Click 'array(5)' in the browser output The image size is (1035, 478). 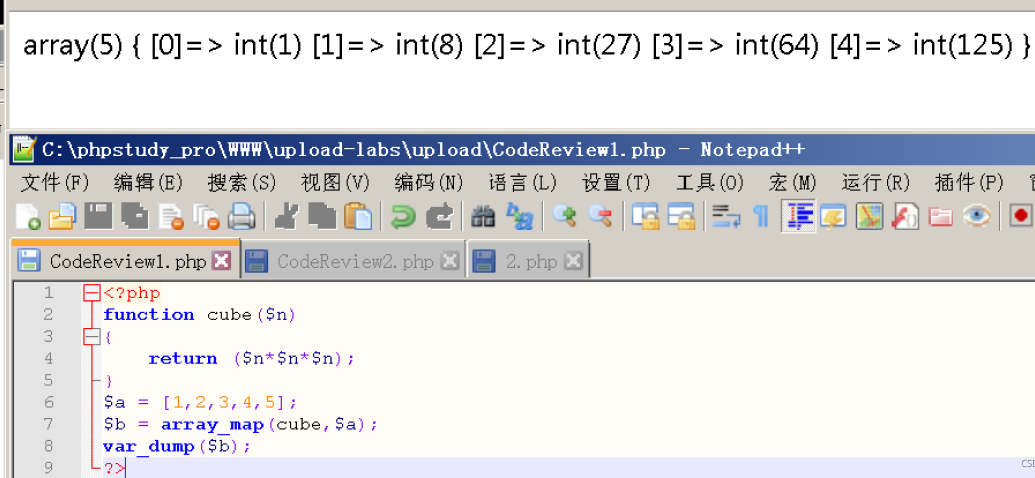pos(73,46)
